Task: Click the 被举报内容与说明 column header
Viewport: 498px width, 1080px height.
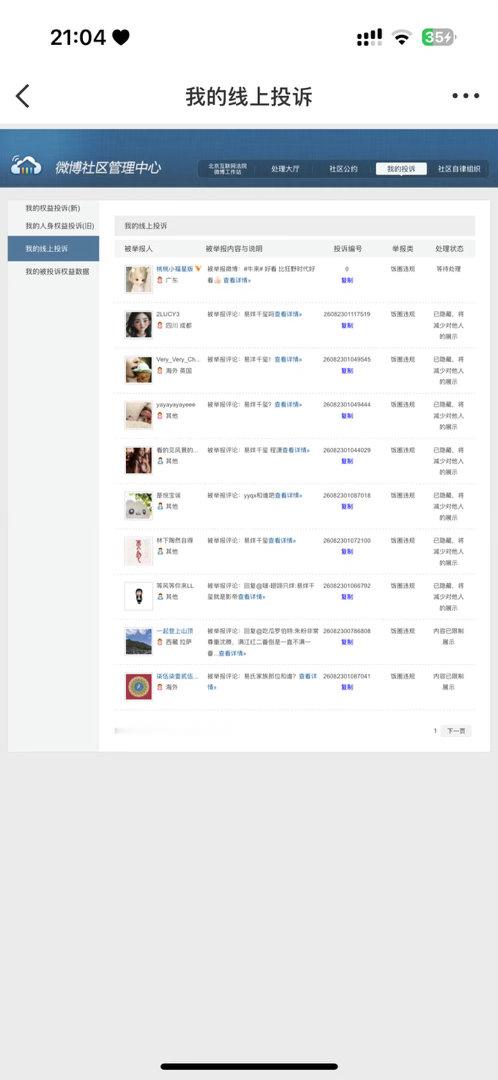Action: point(234,248)
